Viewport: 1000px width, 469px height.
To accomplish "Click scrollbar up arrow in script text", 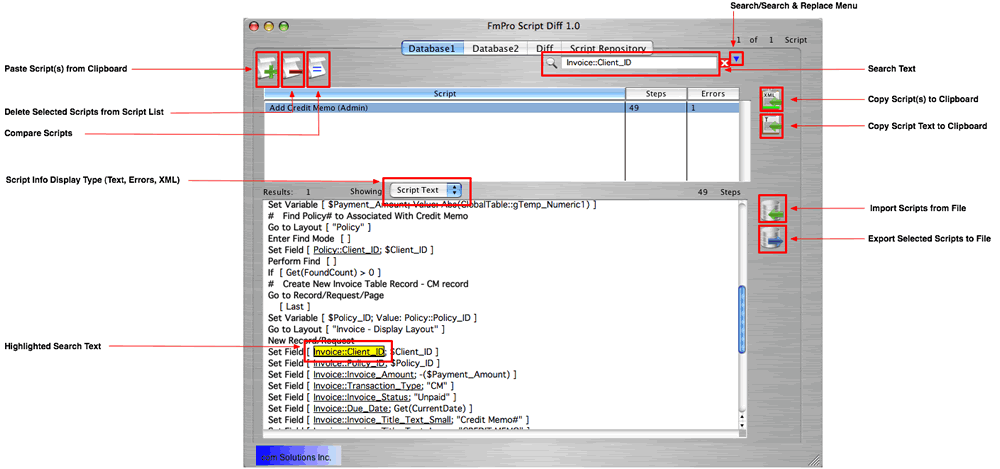I will 742,415.
